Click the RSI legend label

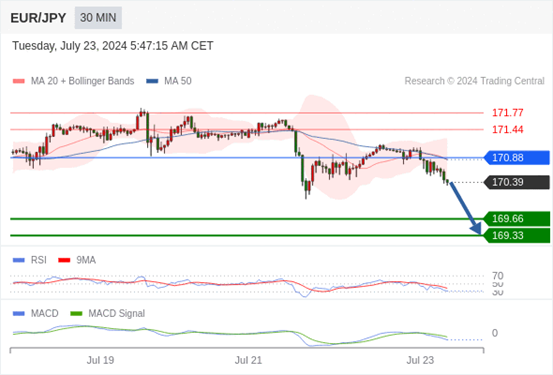(38, 260)
